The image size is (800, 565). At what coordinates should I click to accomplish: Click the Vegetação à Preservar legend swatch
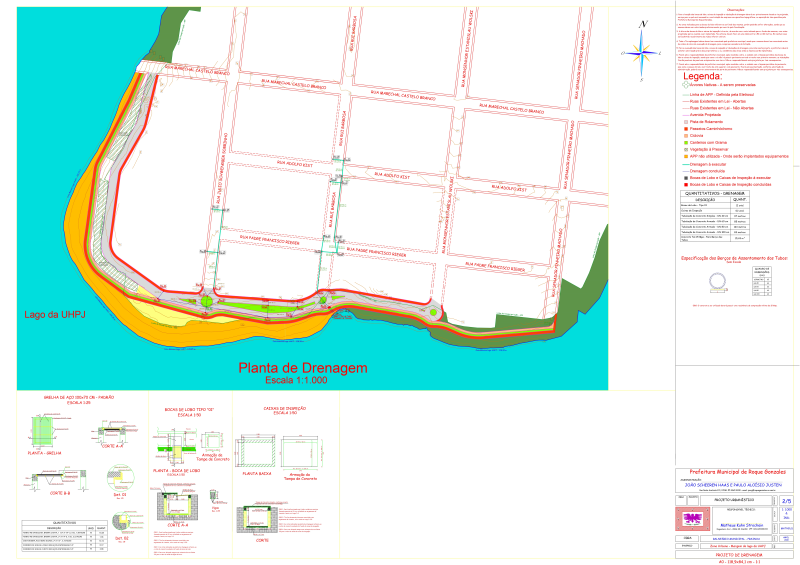coord(684,149)
